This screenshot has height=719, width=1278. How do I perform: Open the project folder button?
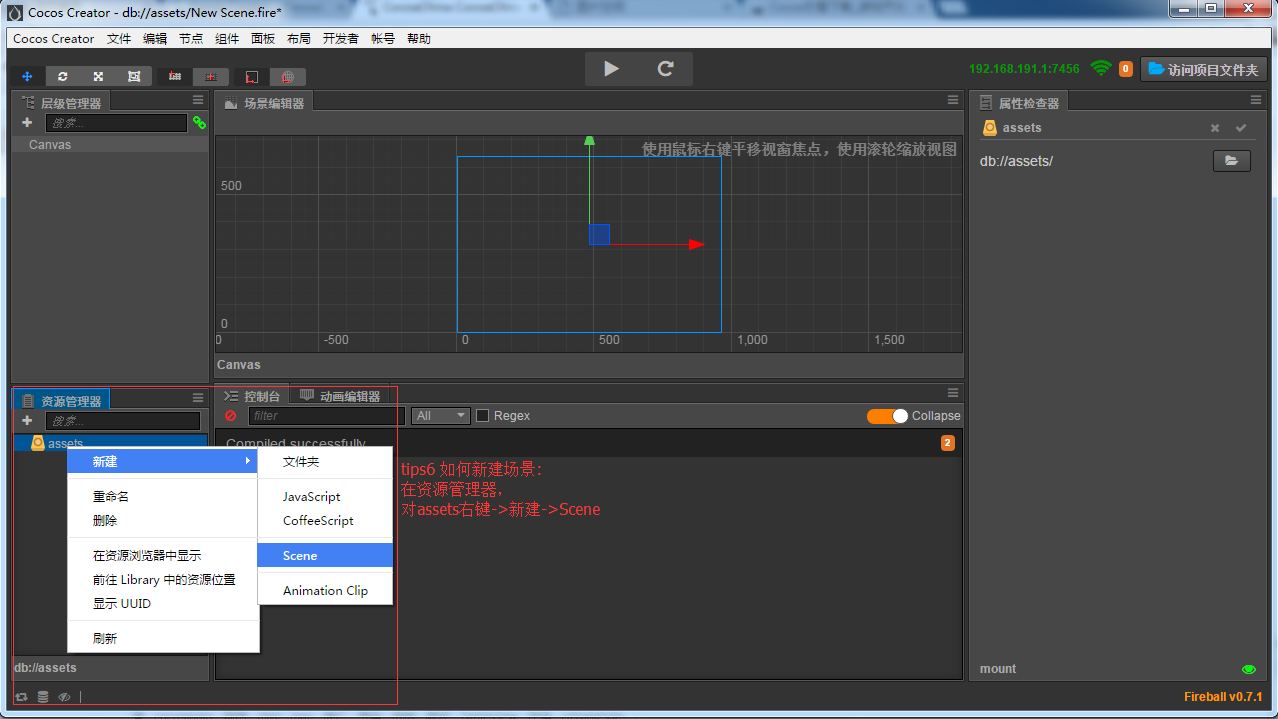[x=1204, y=69]
